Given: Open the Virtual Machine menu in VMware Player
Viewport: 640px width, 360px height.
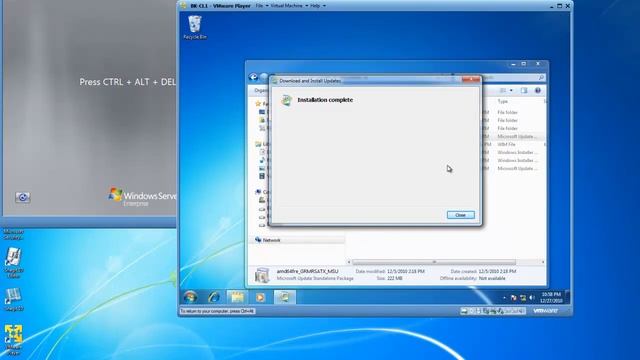Looking at the screenshot, I should pos(289,6).
